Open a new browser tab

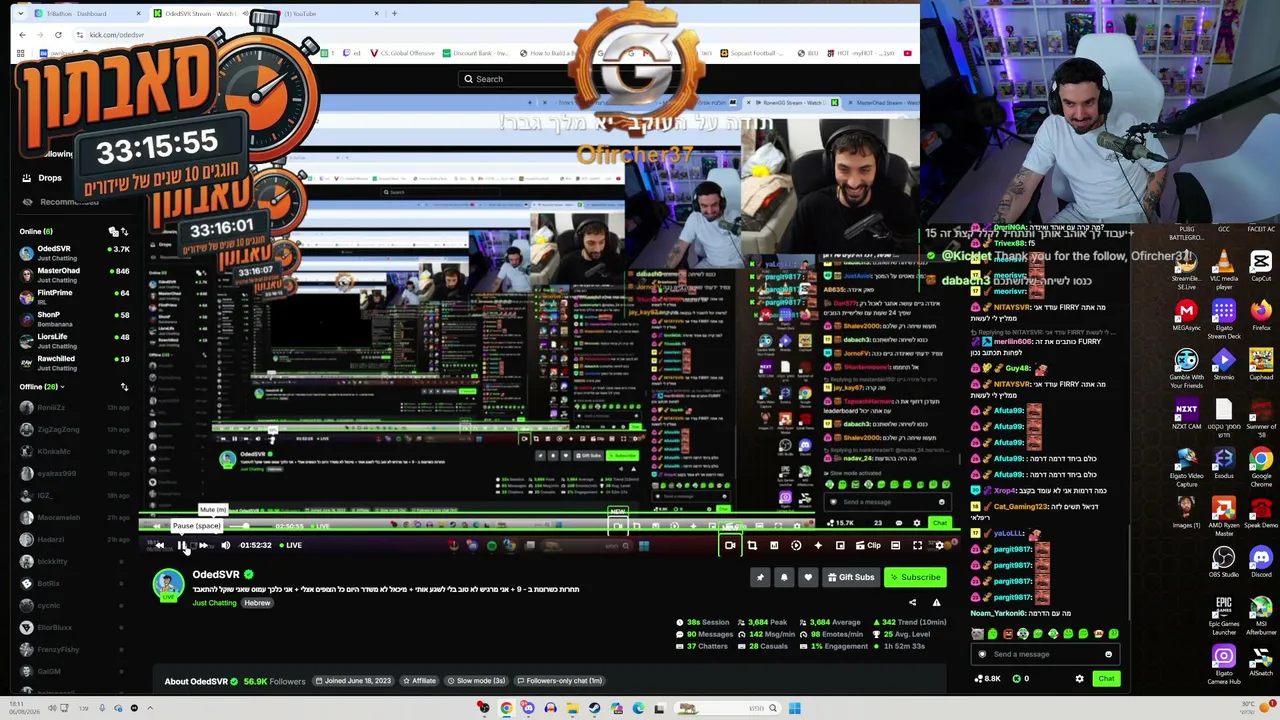tap(394, 14)
